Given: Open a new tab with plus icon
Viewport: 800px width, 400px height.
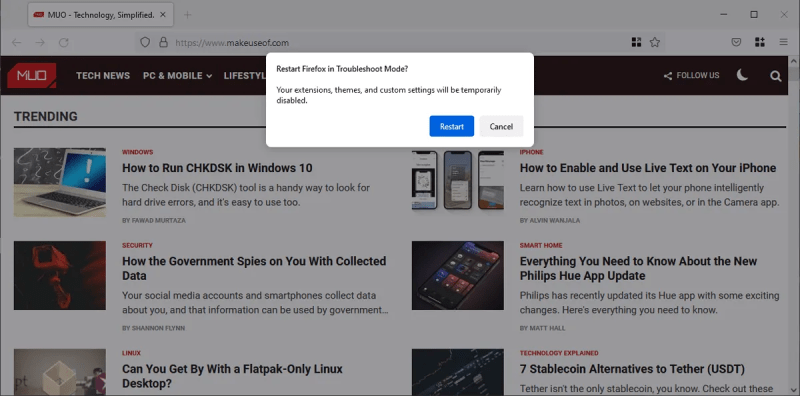Looking at the screenshot, I should tap(187, 15).
